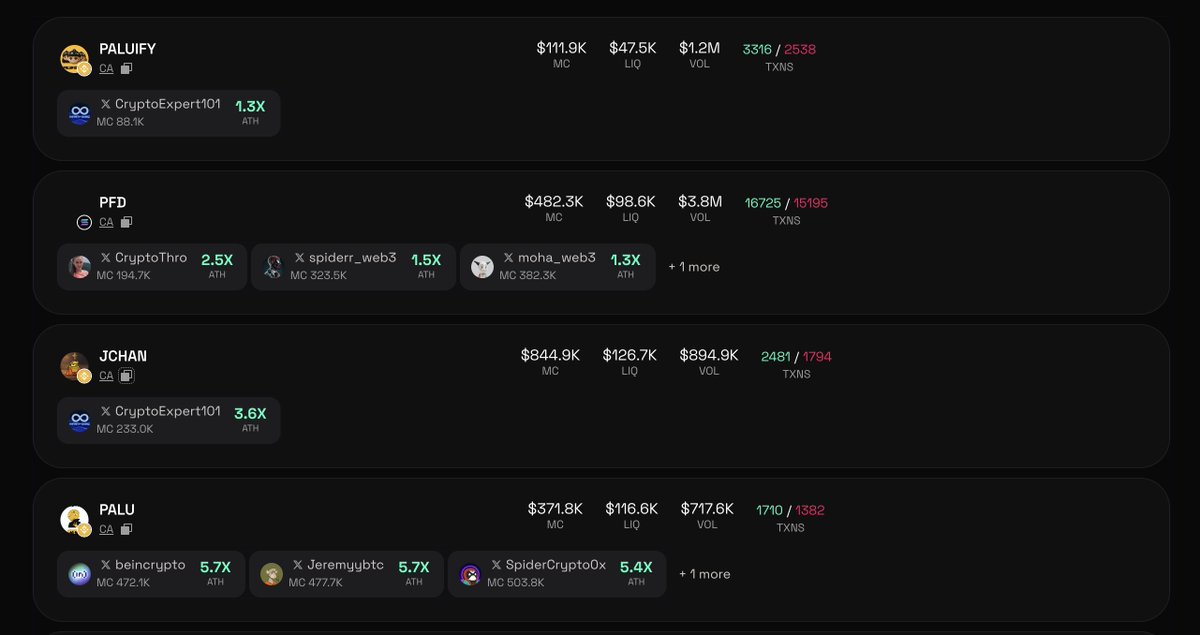Open CryptoThro caller card on PFD
This screenshot has width=1200, height=635.
coord(152,267)
